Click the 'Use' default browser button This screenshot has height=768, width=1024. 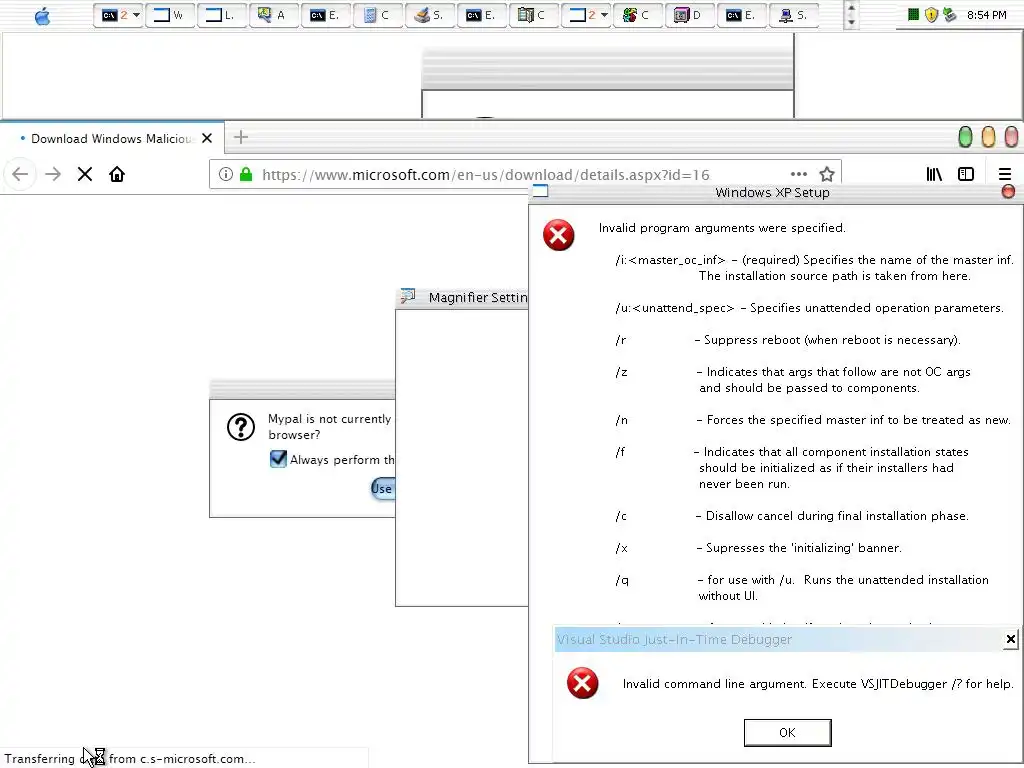[x=383, y=488]
